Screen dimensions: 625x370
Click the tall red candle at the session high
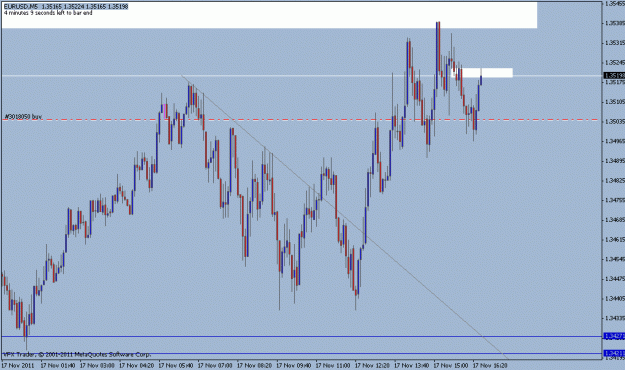point(438,47)
